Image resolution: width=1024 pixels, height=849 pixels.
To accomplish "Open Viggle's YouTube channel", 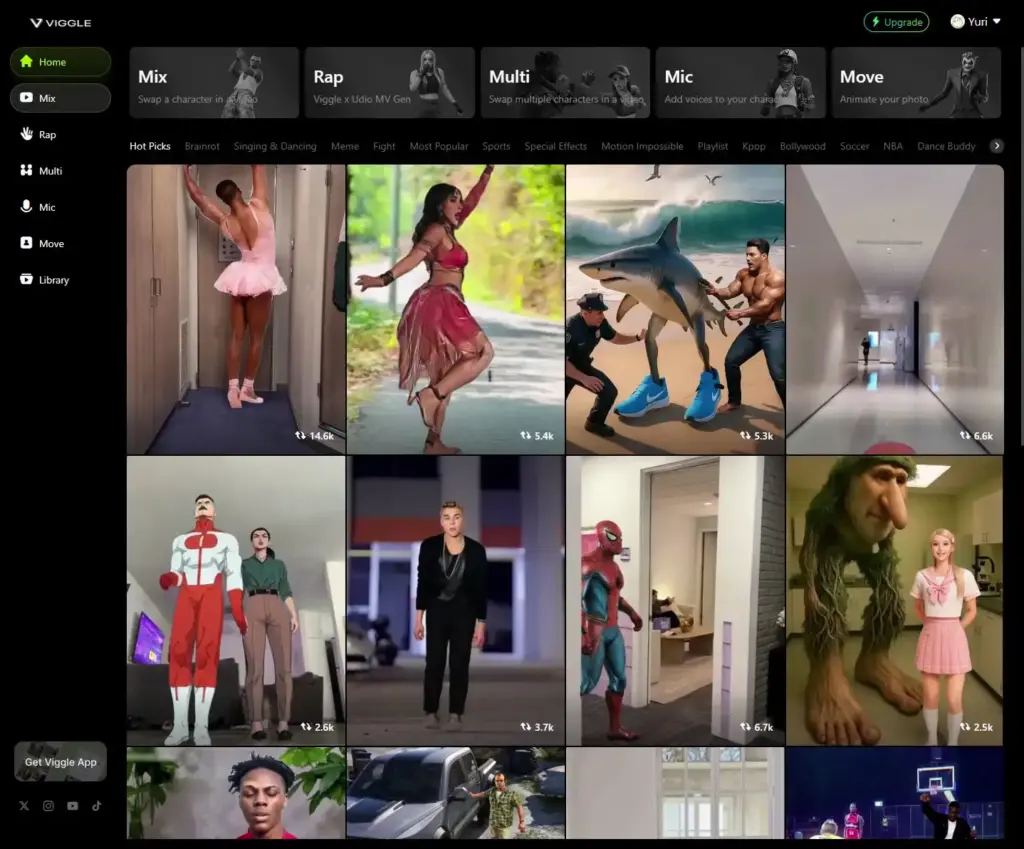I will point(72,806).
